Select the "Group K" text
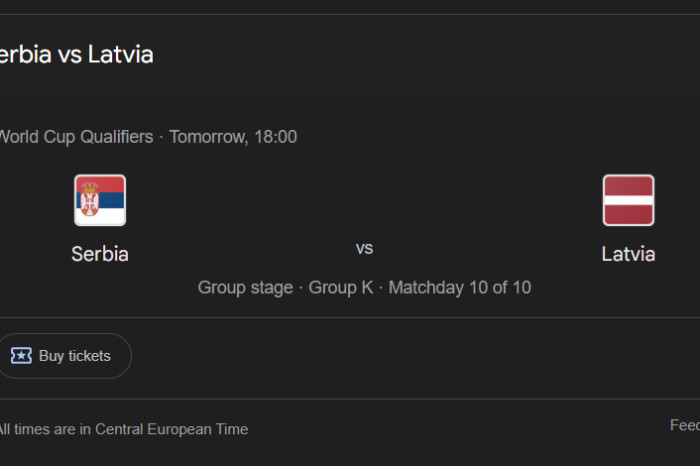This screenshot has width=700, height=466. point(340,288)
